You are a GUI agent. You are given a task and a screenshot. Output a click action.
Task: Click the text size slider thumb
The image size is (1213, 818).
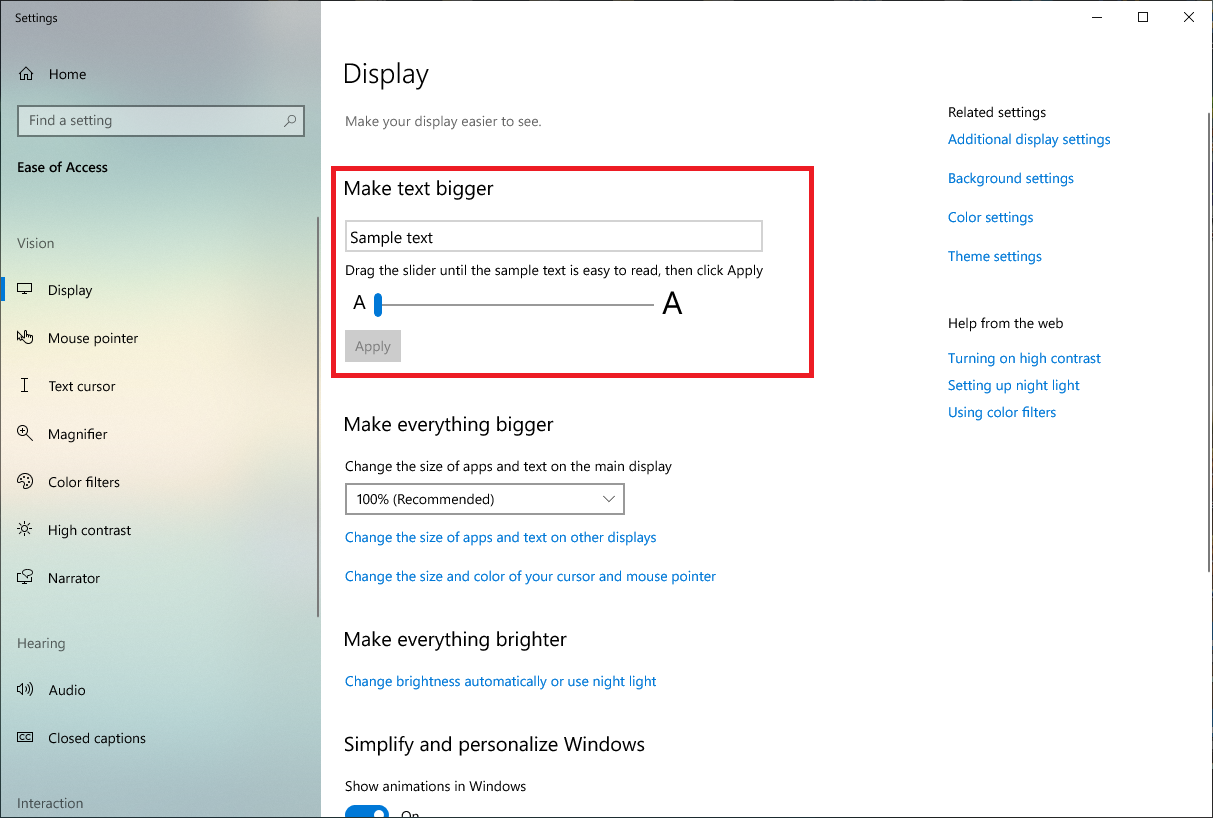tap(378, 304)
